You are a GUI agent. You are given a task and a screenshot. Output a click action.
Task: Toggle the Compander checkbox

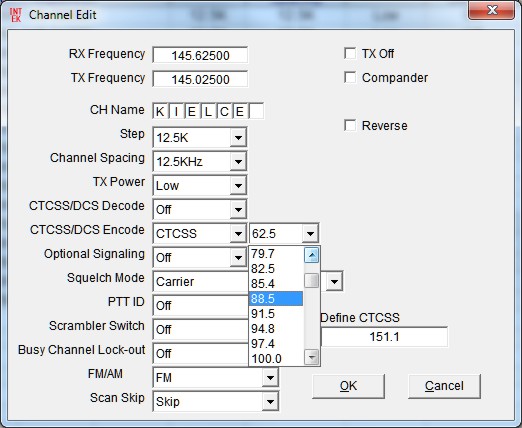click(350, 77)
